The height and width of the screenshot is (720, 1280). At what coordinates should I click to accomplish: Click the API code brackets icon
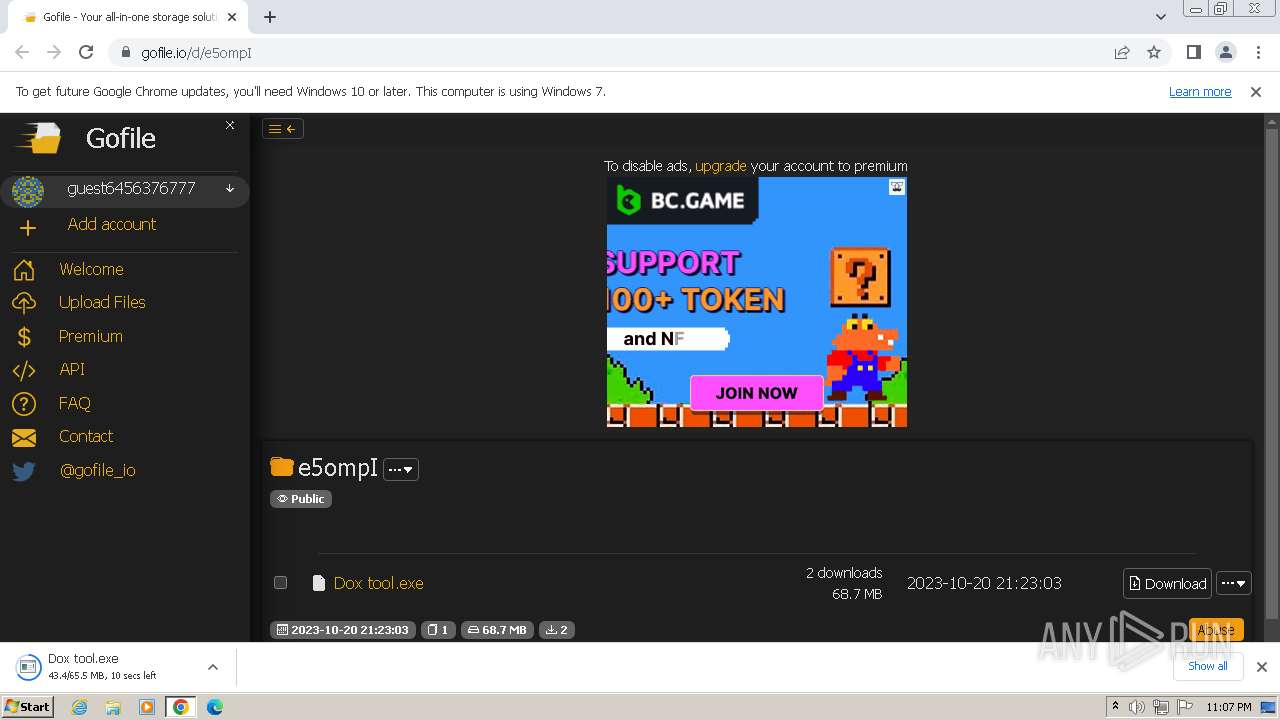[24, 370]
